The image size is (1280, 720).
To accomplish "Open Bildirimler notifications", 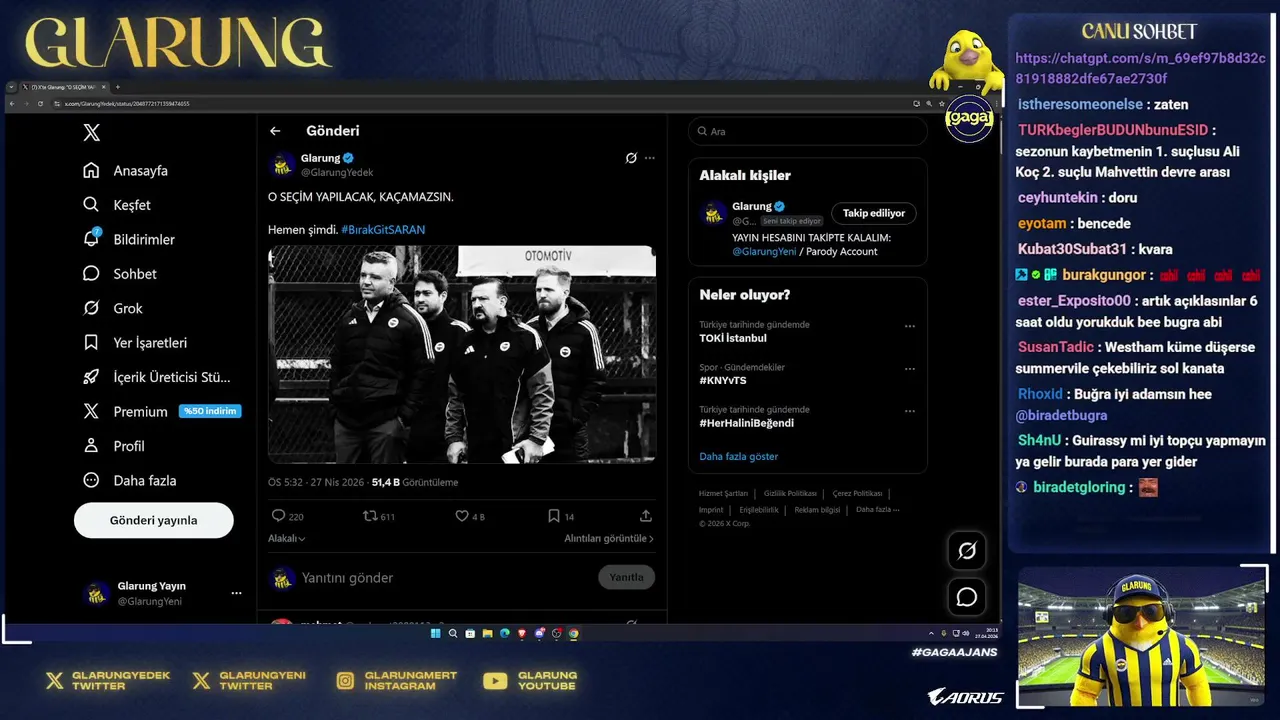I will click(130, 239).
